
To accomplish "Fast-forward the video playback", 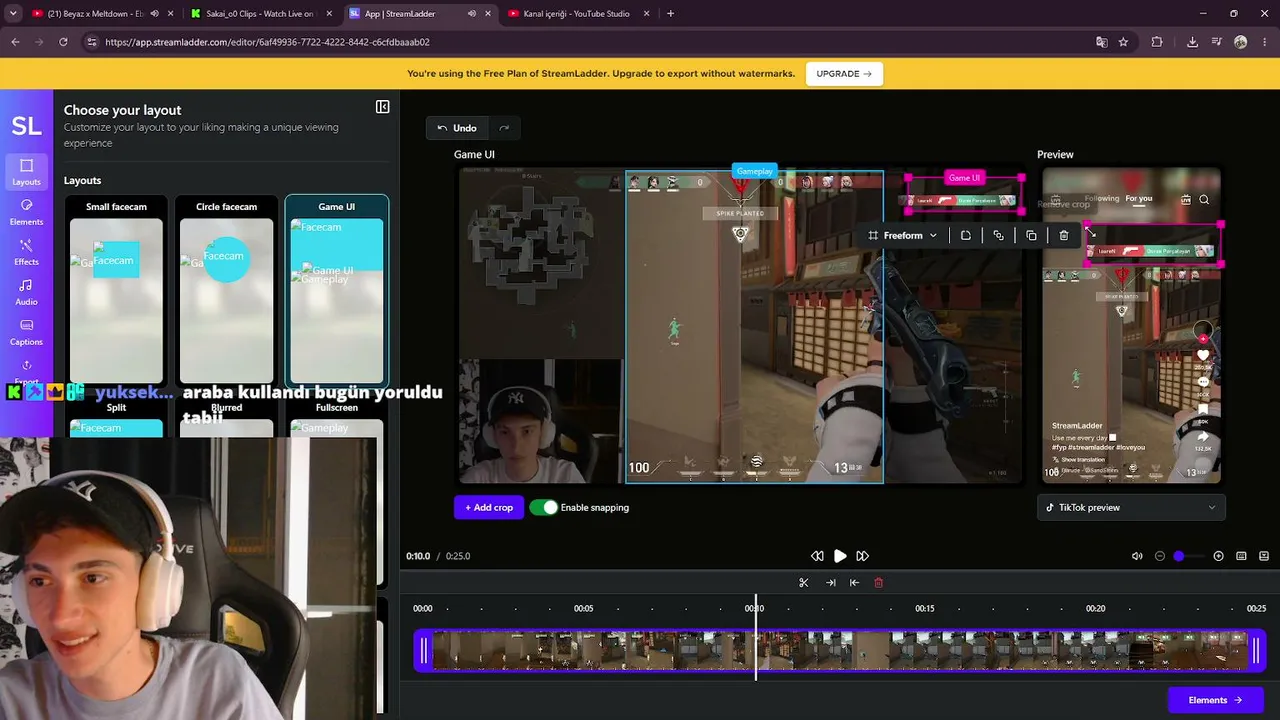I will 862,556.
